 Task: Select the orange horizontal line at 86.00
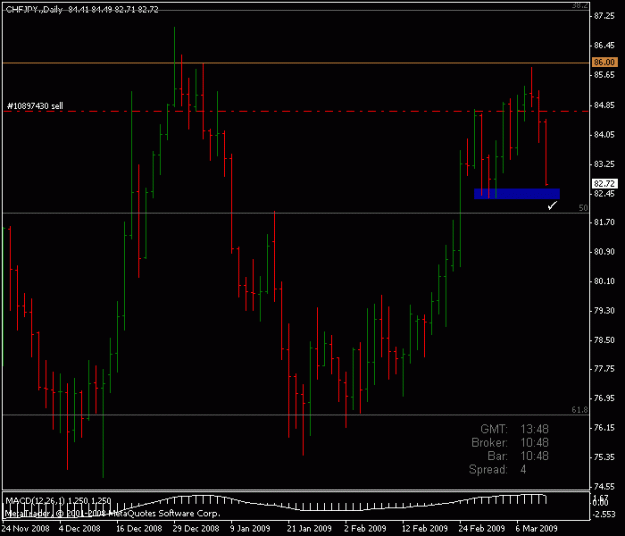[296, 63]
